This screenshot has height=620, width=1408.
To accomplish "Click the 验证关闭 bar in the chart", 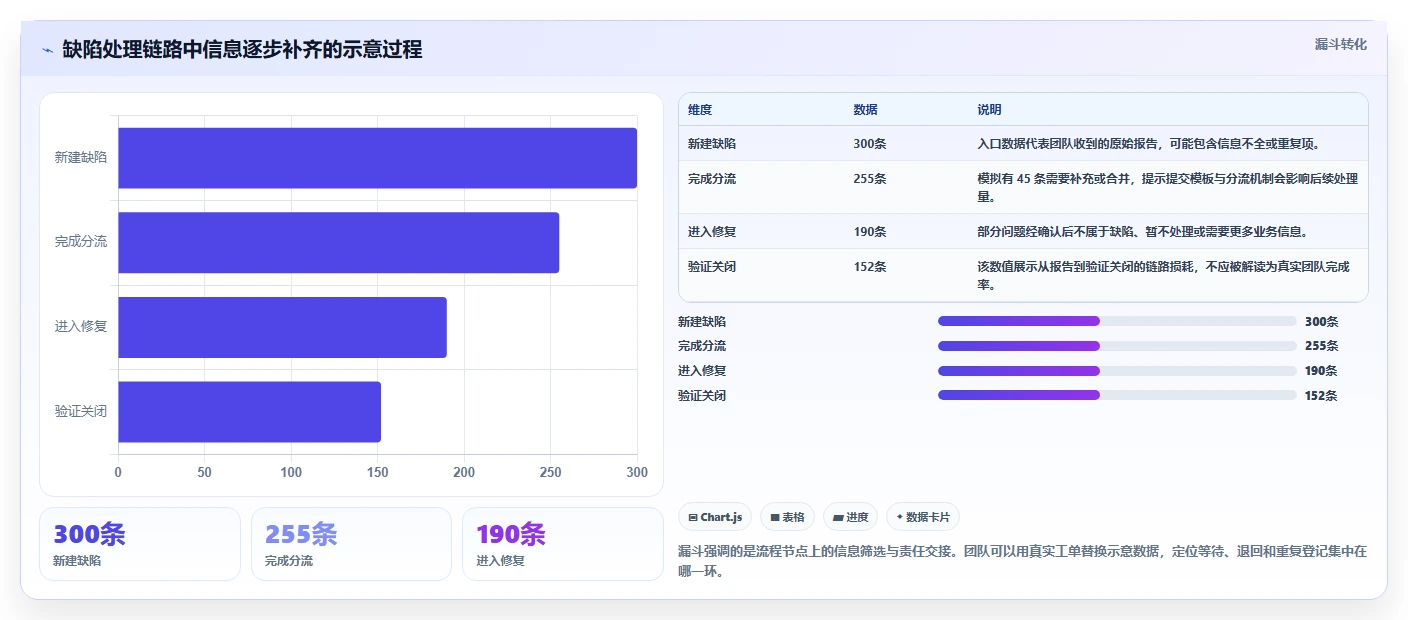I will 249,411.
